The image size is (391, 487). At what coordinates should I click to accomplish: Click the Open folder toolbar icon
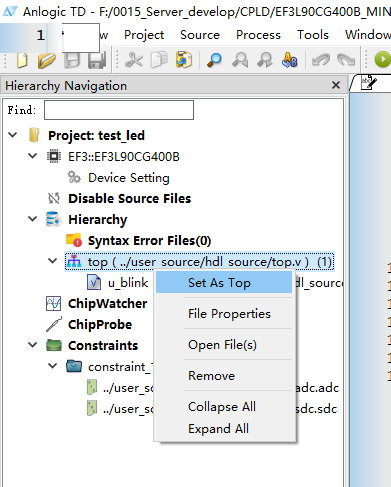[x=46, y=61]
